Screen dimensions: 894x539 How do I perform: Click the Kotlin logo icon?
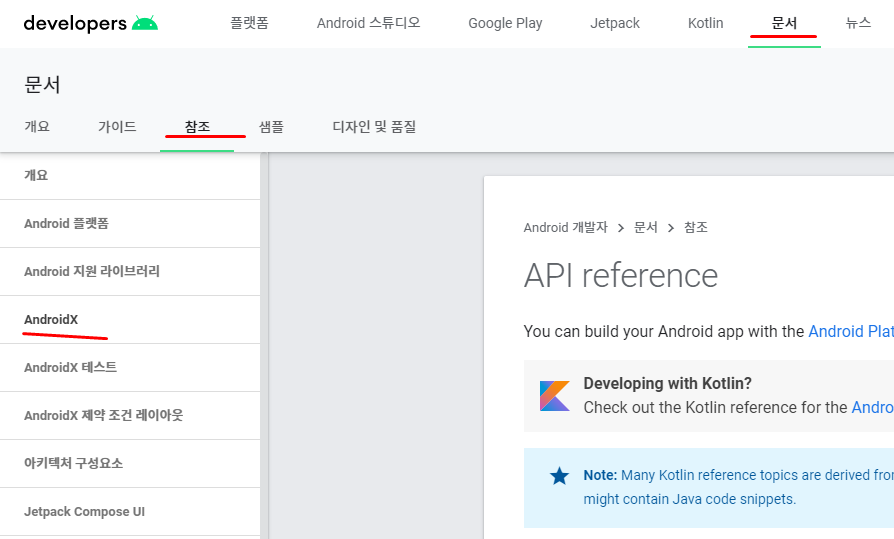point(555,396)
